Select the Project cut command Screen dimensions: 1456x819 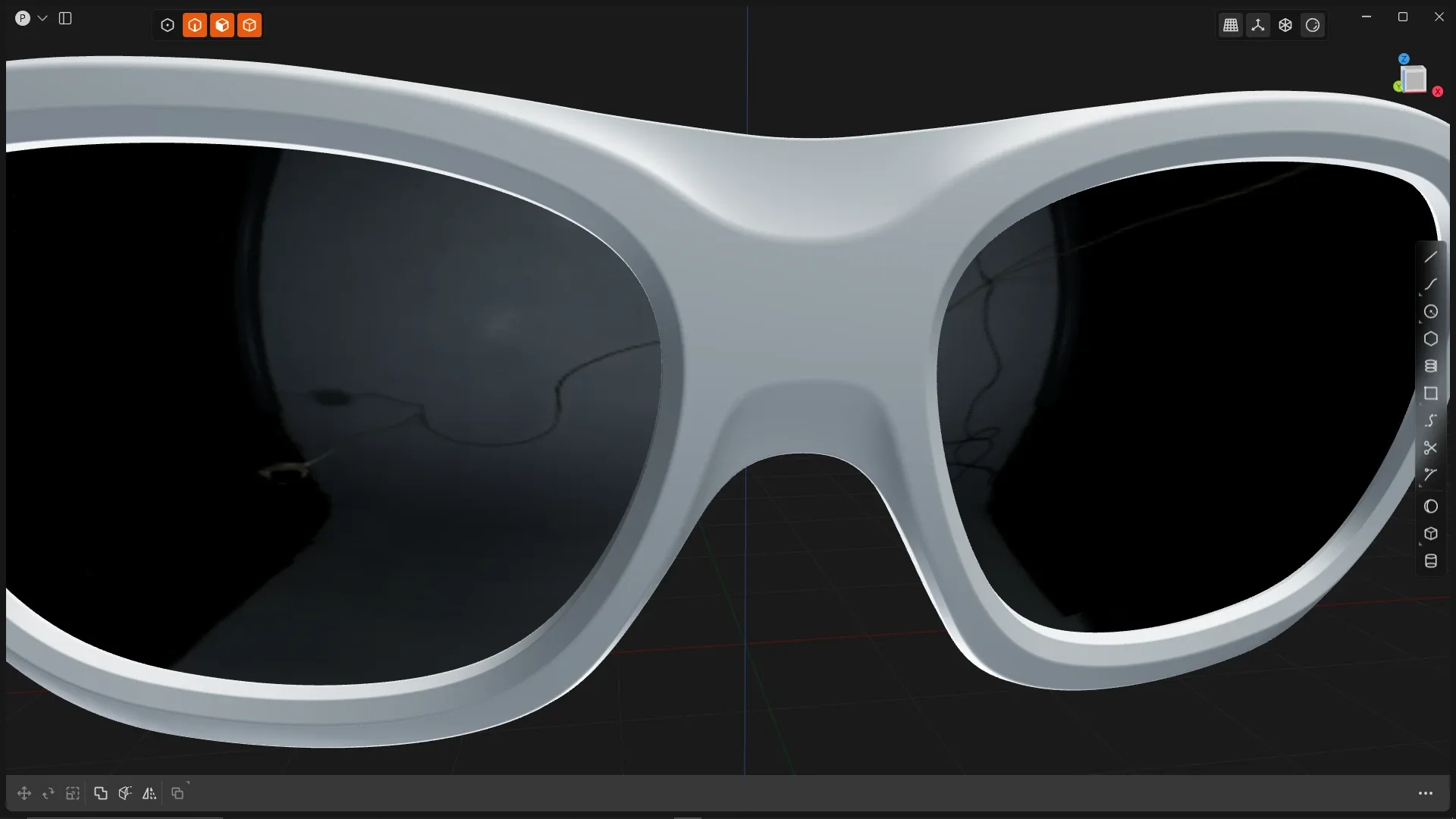[125, 793]
